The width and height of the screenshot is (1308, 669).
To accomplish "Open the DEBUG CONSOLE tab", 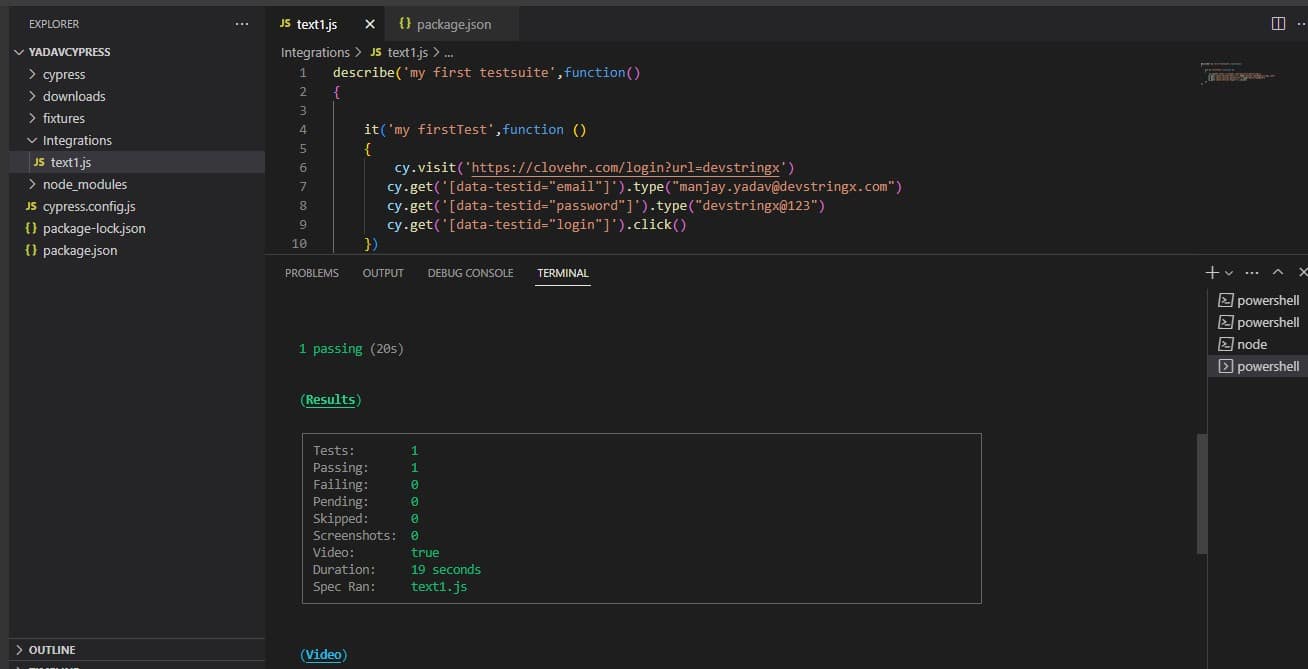I will [470, 273].
